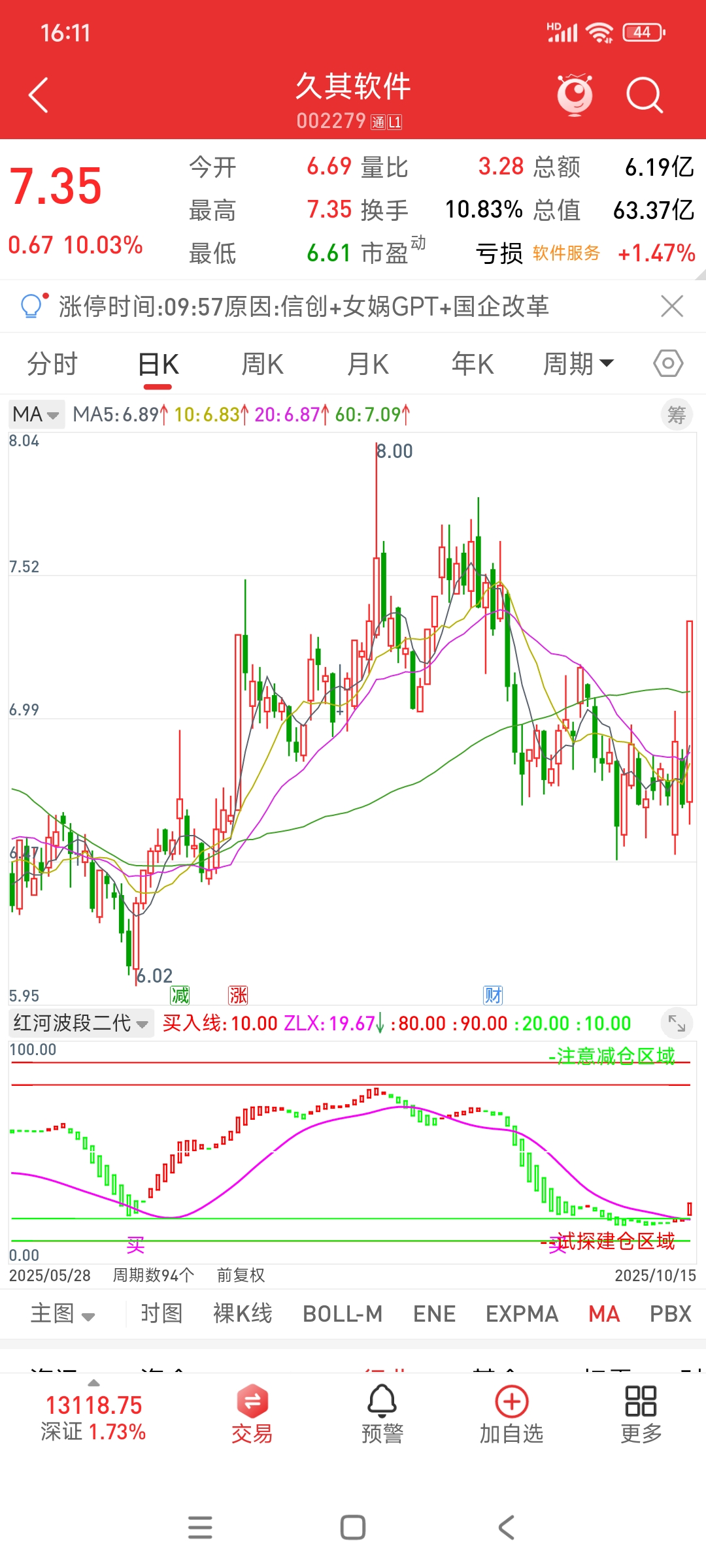Tap start date 2025/05/28
Screen dimensions: 706x1568
tap(50, 1275)
